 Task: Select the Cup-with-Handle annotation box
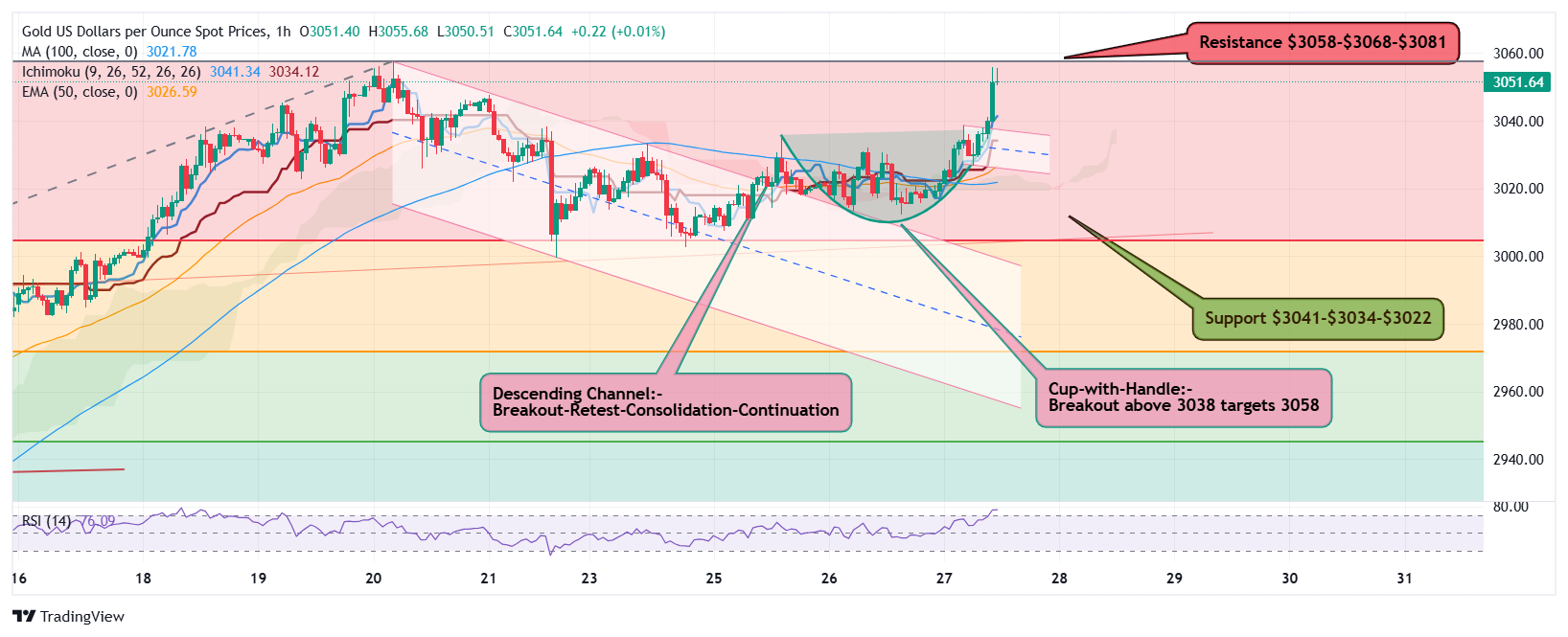click(1183, 398)
